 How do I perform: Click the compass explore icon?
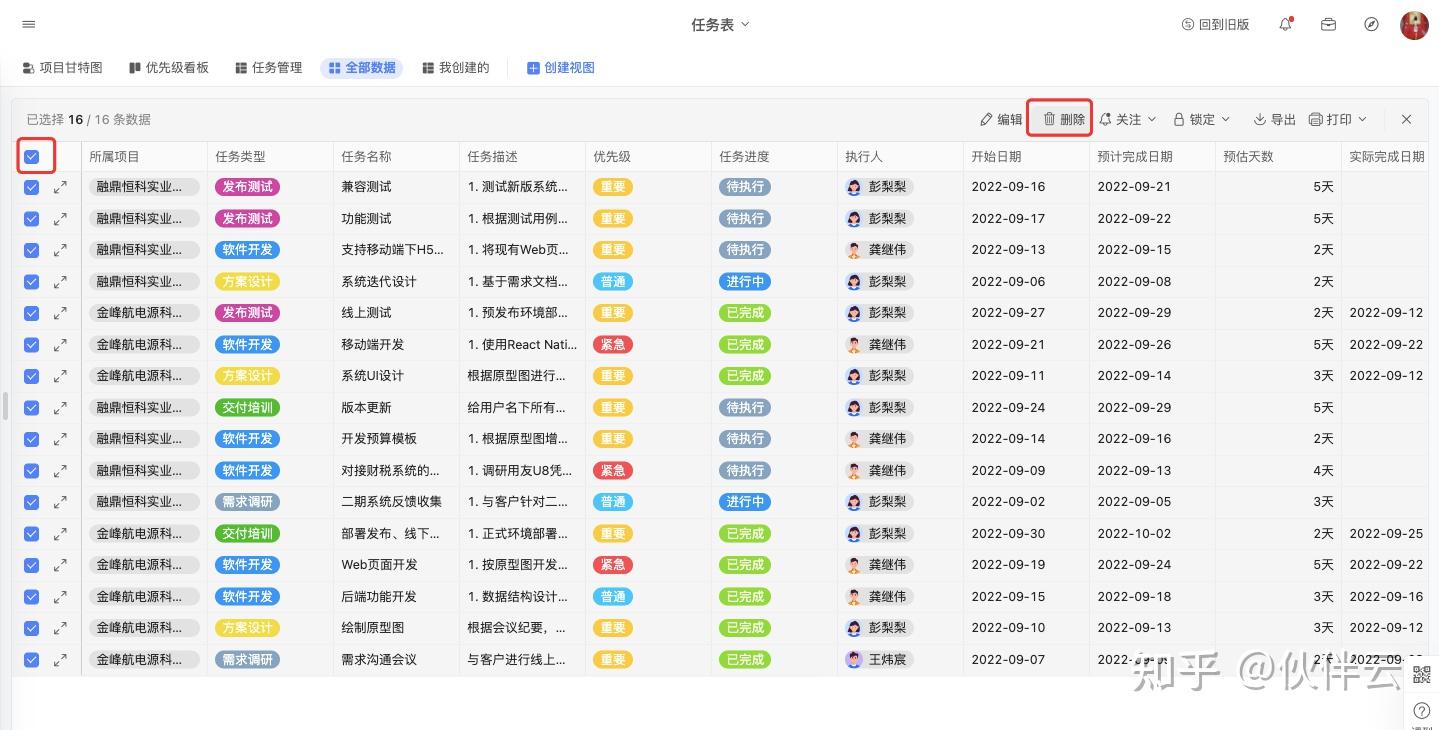click(1372, 24)
